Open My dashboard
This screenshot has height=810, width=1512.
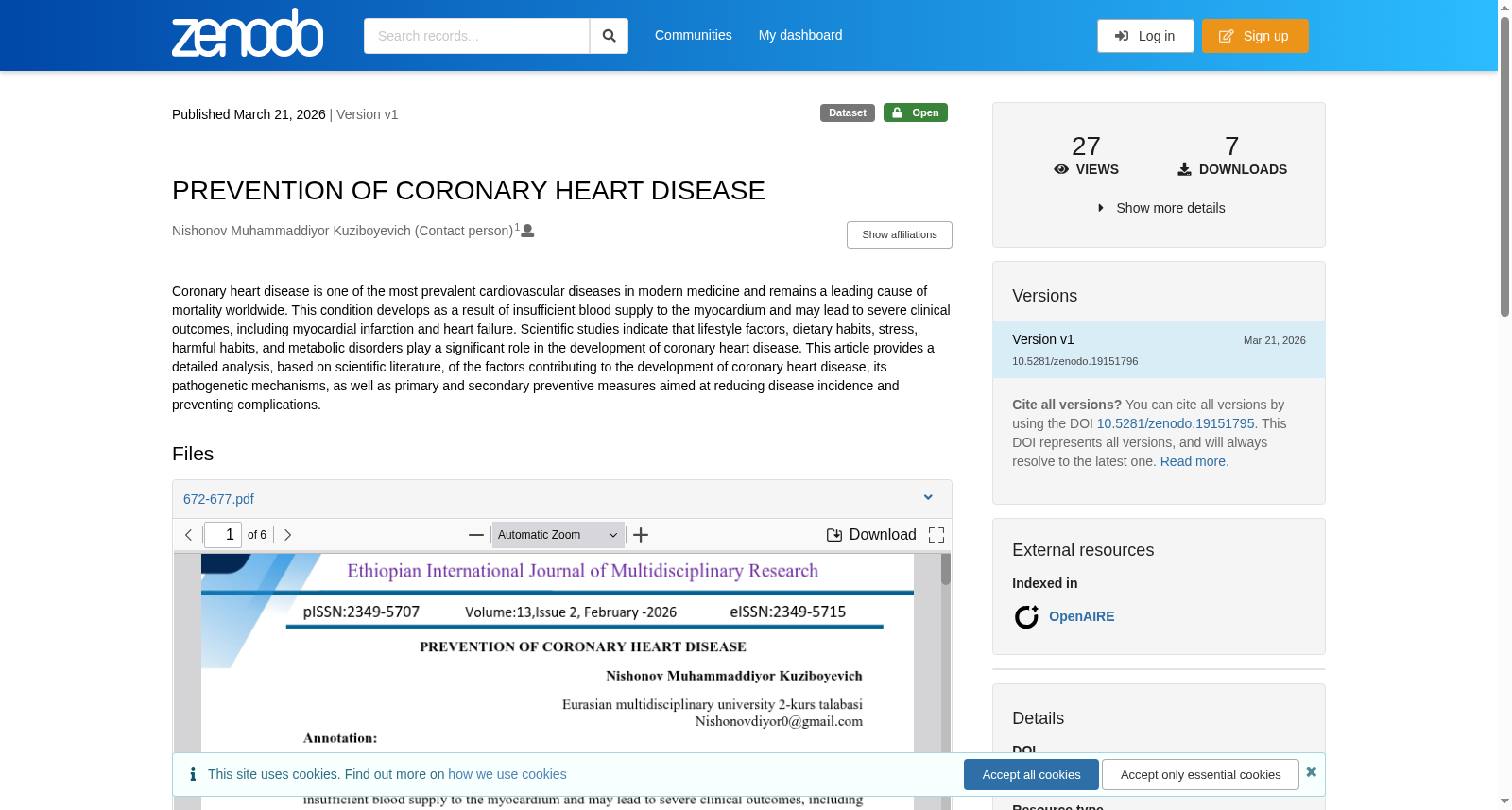tap(800, 35)
